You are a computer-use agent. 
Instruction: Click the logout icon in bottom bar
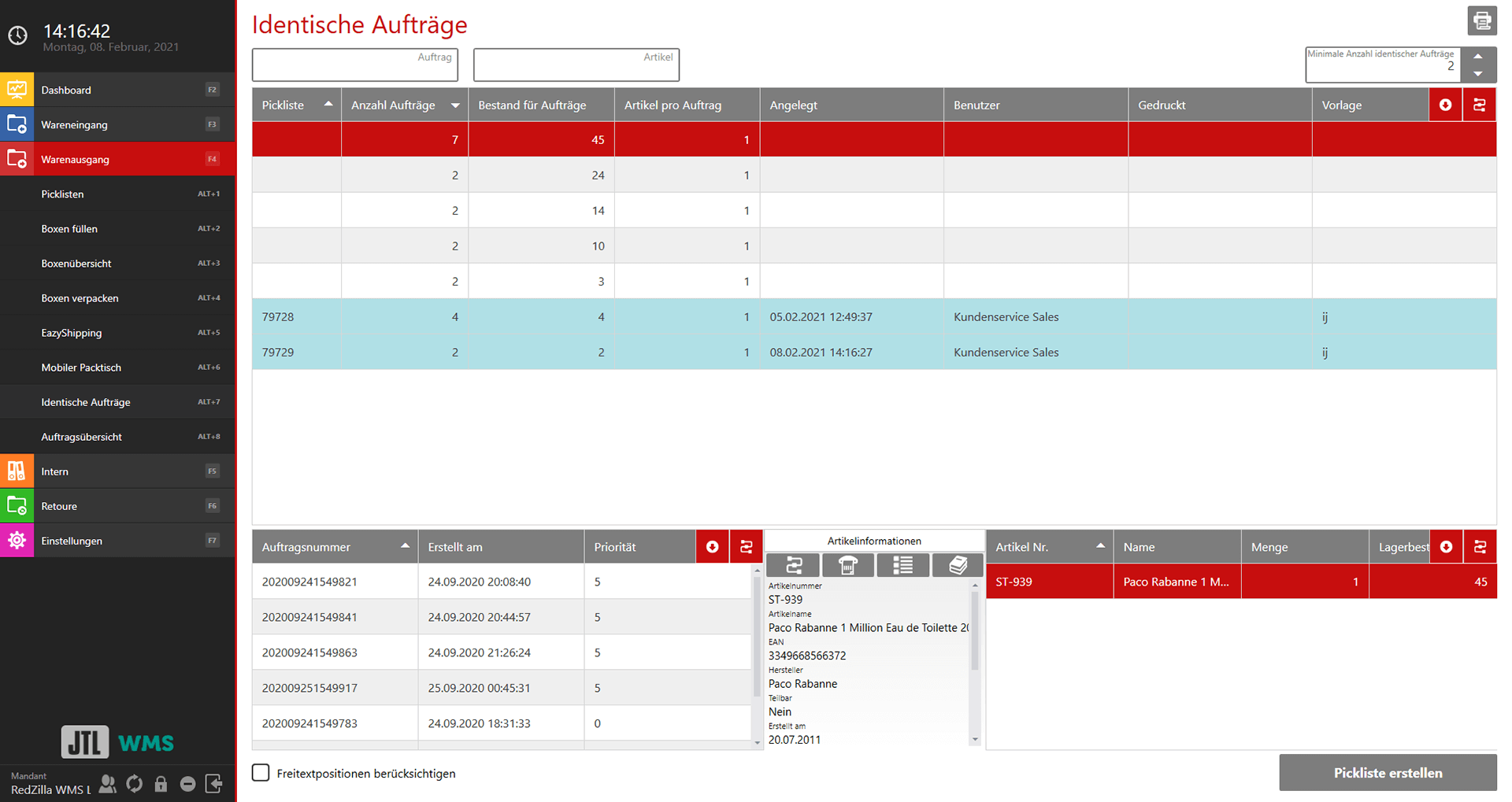coord(213,784)
